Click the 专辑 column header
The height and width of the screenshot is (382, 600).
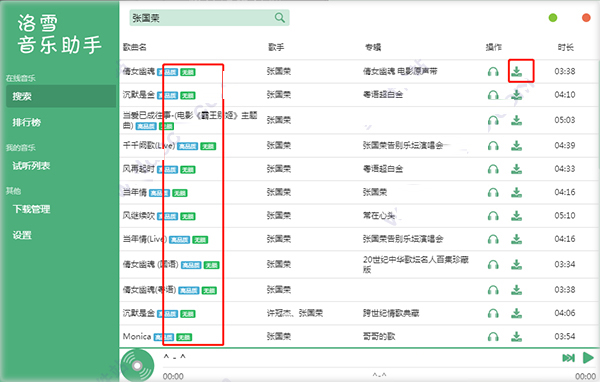[x=373, y=47]
